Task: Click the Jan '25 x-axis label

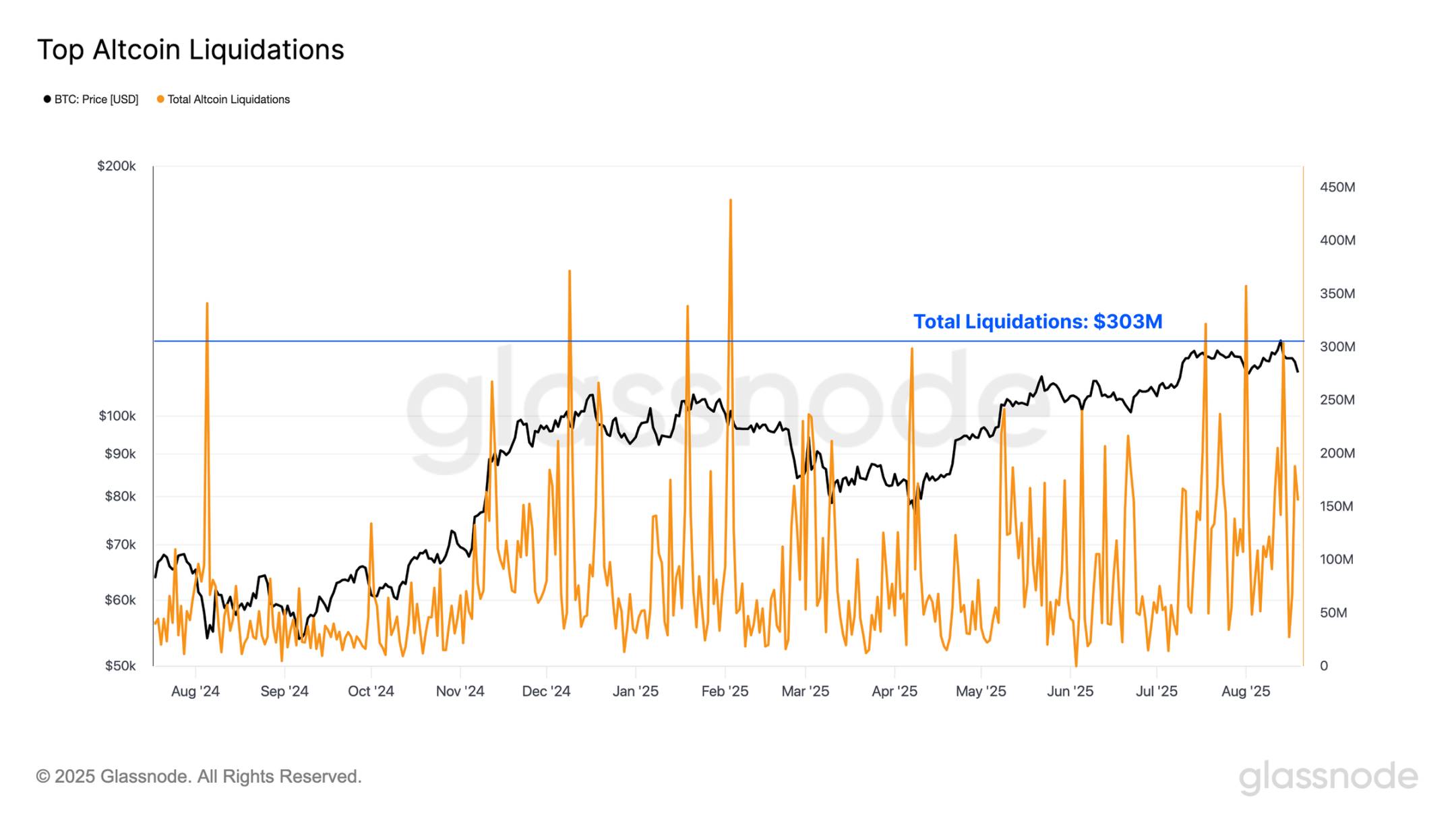Action: tap(635, 692)
